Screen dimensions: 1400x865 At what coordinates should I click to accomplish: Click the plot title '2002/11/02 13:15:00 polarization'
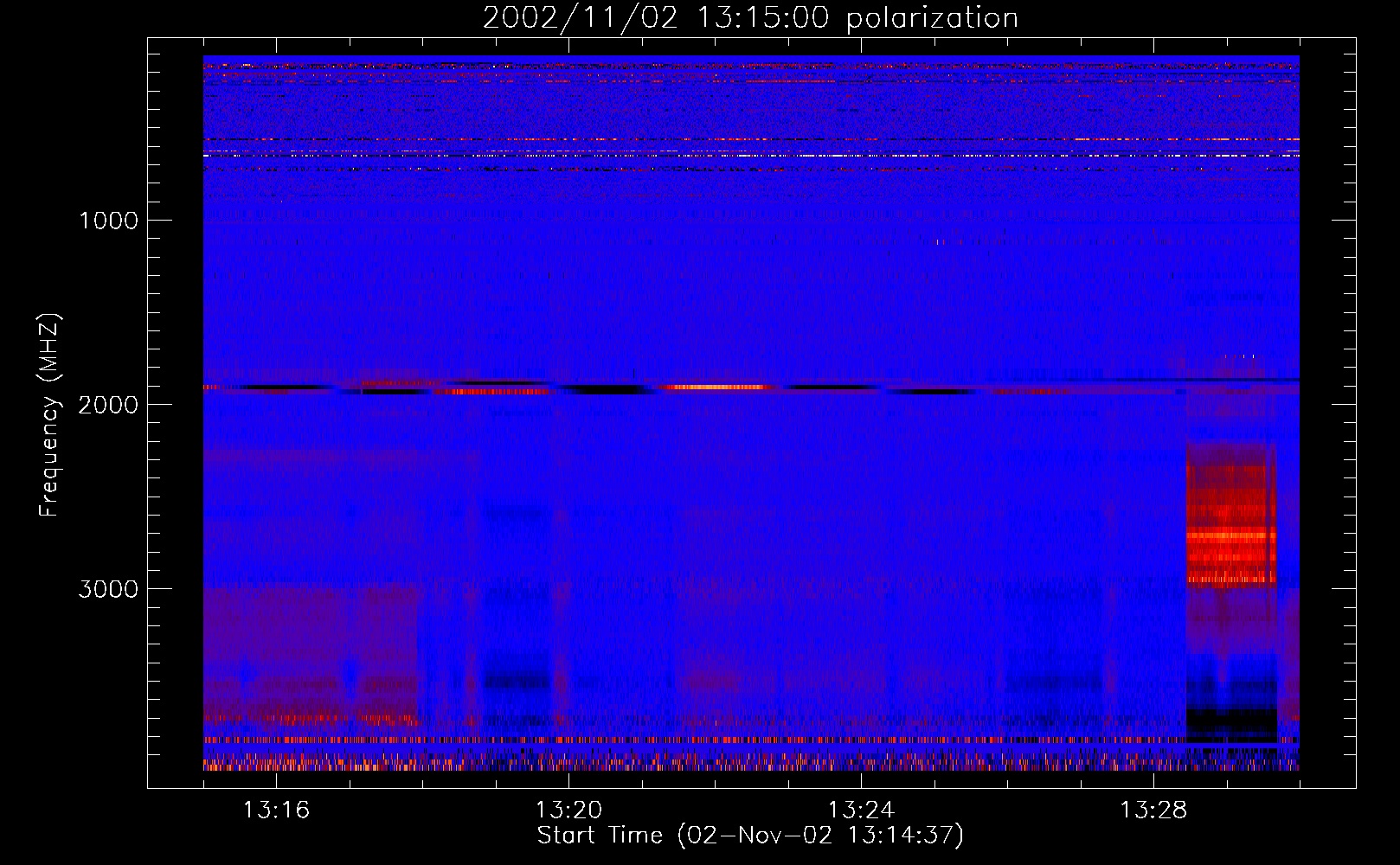750,18
